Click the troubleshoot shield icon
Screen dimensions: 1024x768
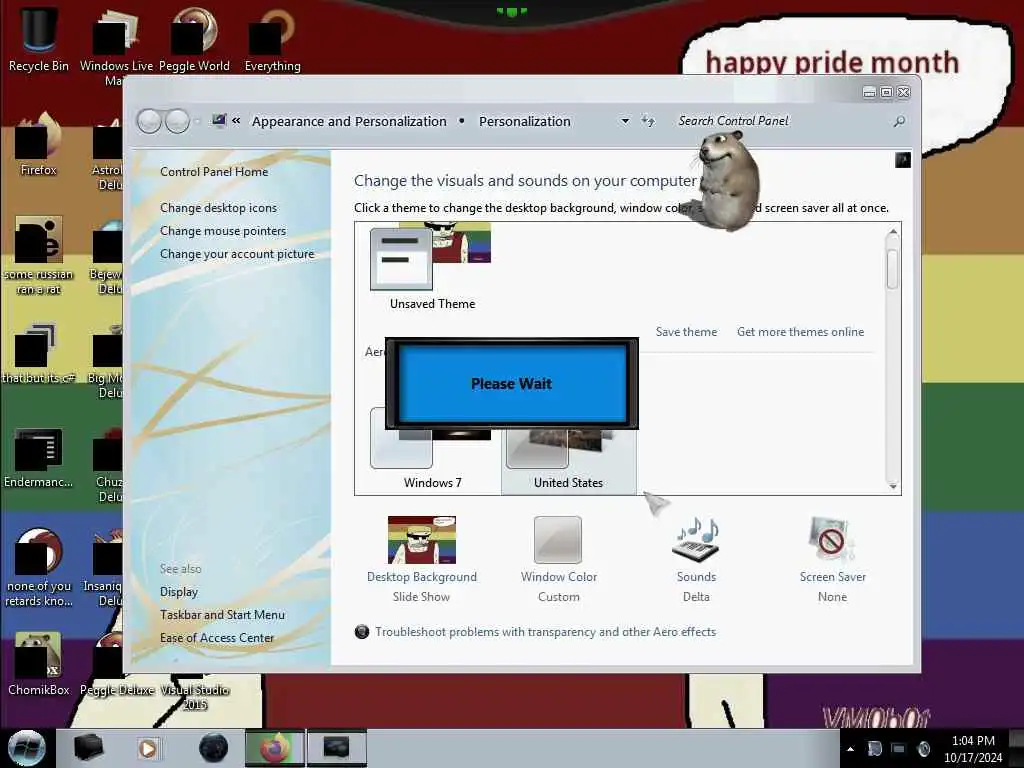[x=362, y=632]
